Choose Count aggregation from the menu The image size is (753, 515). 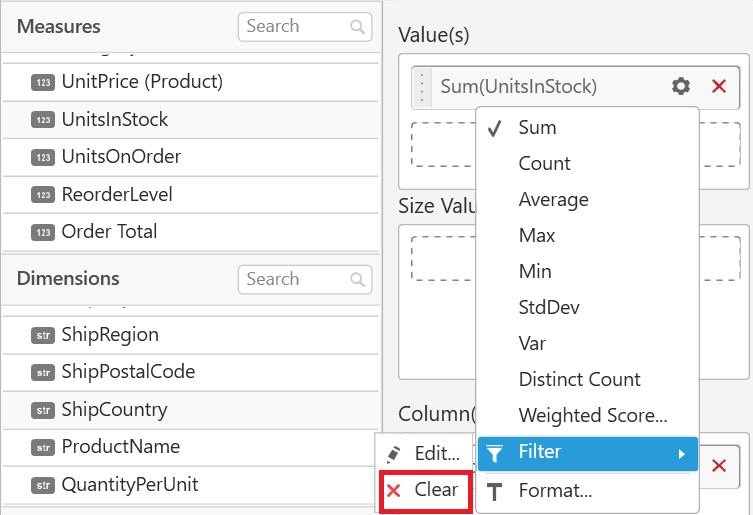(544, 164)
